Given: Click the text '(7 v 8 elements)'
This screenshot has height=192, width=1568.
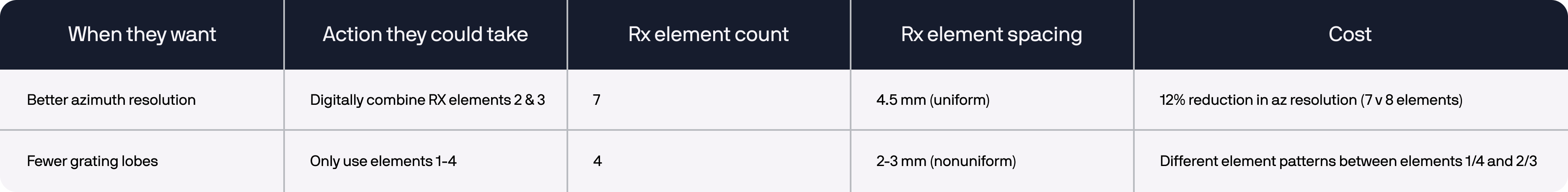Looking at the screenshot, I should 1411,100.
